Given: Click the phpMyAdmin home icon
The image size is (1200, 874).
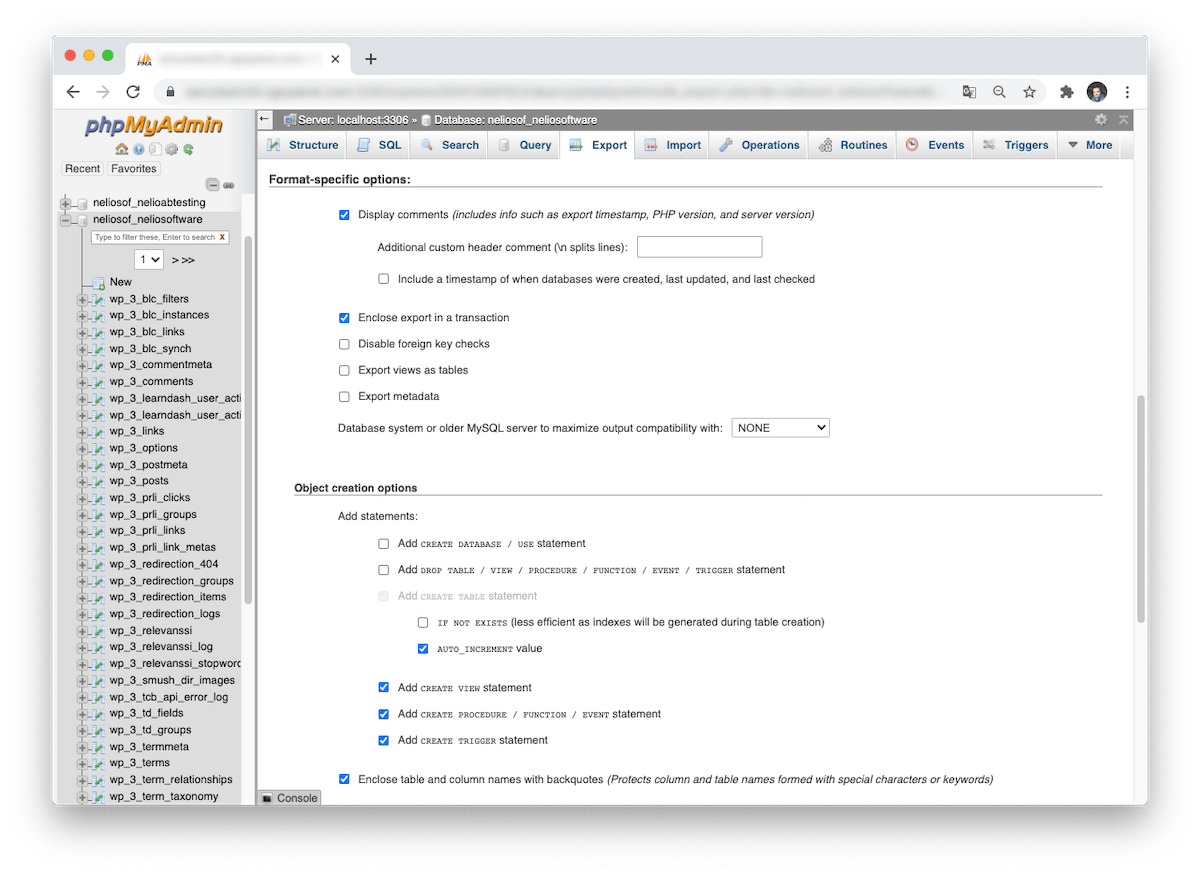Looking at the screenshot, I should tap(122, 150).
